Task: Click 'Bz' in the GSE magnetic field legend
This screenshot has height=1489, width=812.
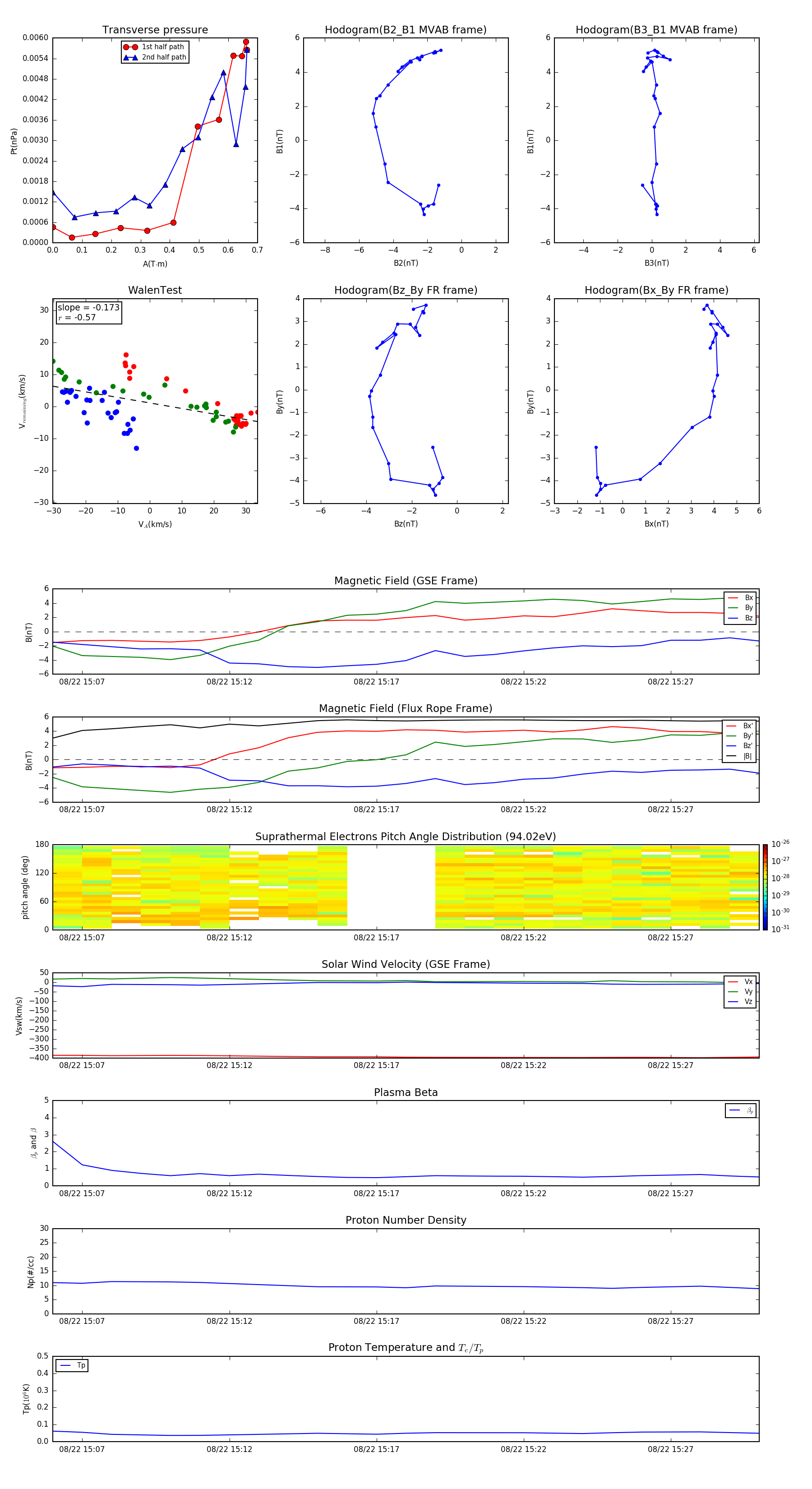Action: tap(748, 618)
